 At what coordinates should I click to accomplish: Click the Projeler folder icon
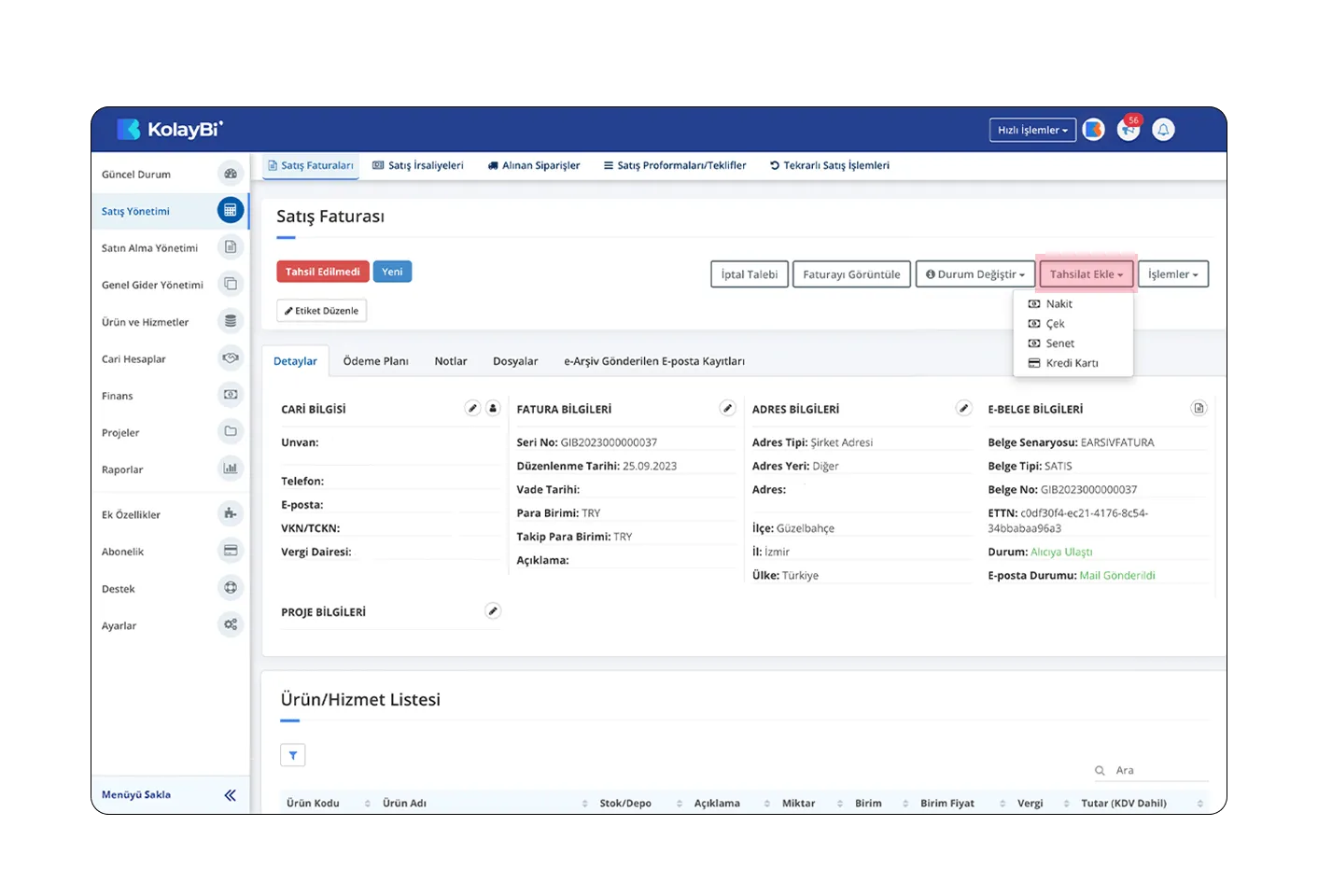[x=231, y=431]
